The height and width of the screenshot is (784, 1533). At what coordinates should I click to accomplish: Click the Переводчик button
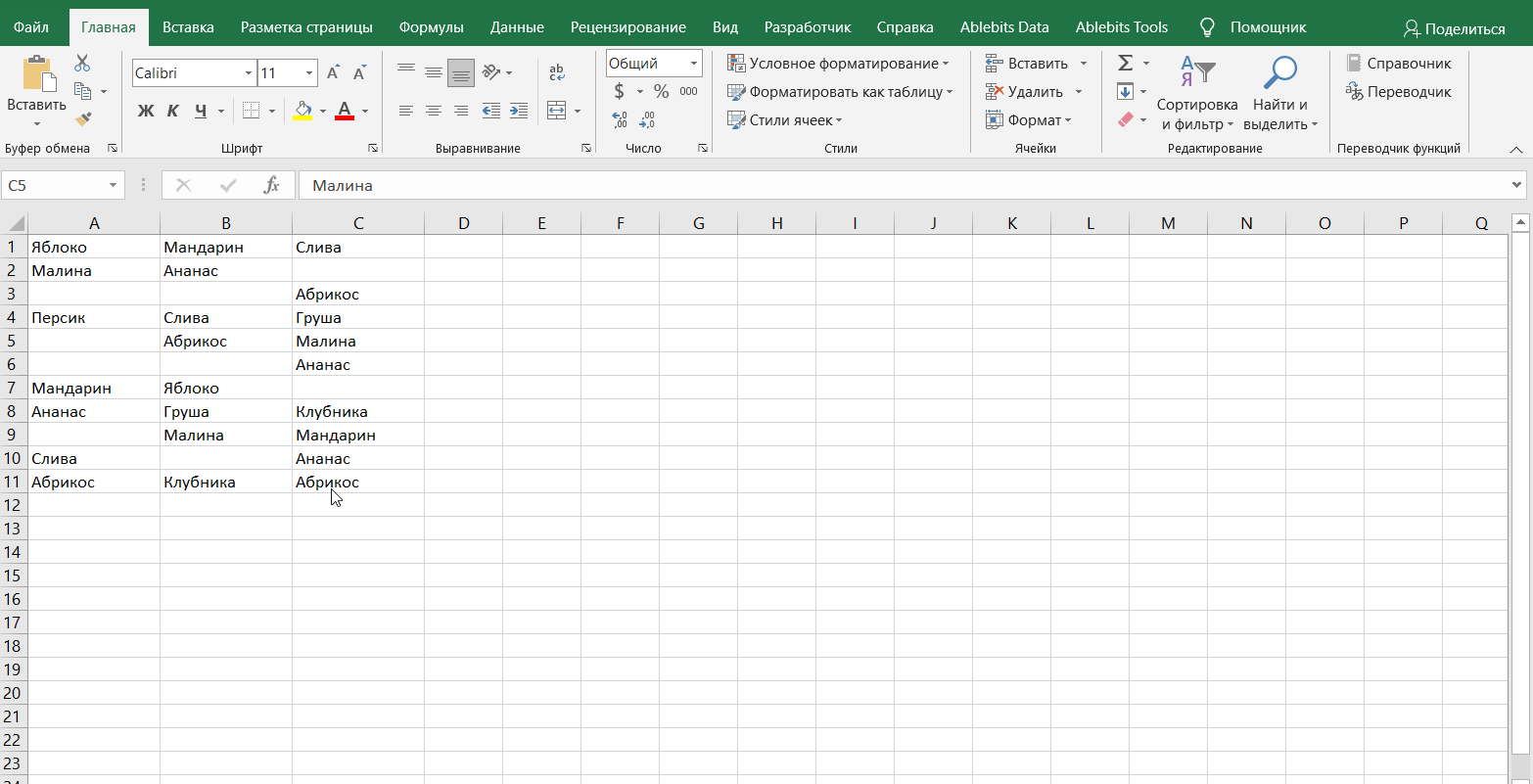pos(1398,92)
